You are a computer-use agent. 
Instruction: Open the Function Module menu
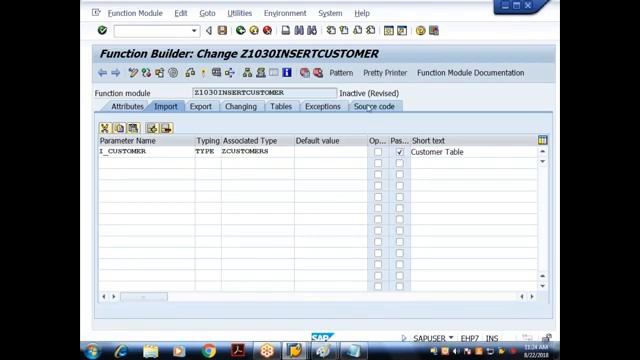click(x=135, y=13)
